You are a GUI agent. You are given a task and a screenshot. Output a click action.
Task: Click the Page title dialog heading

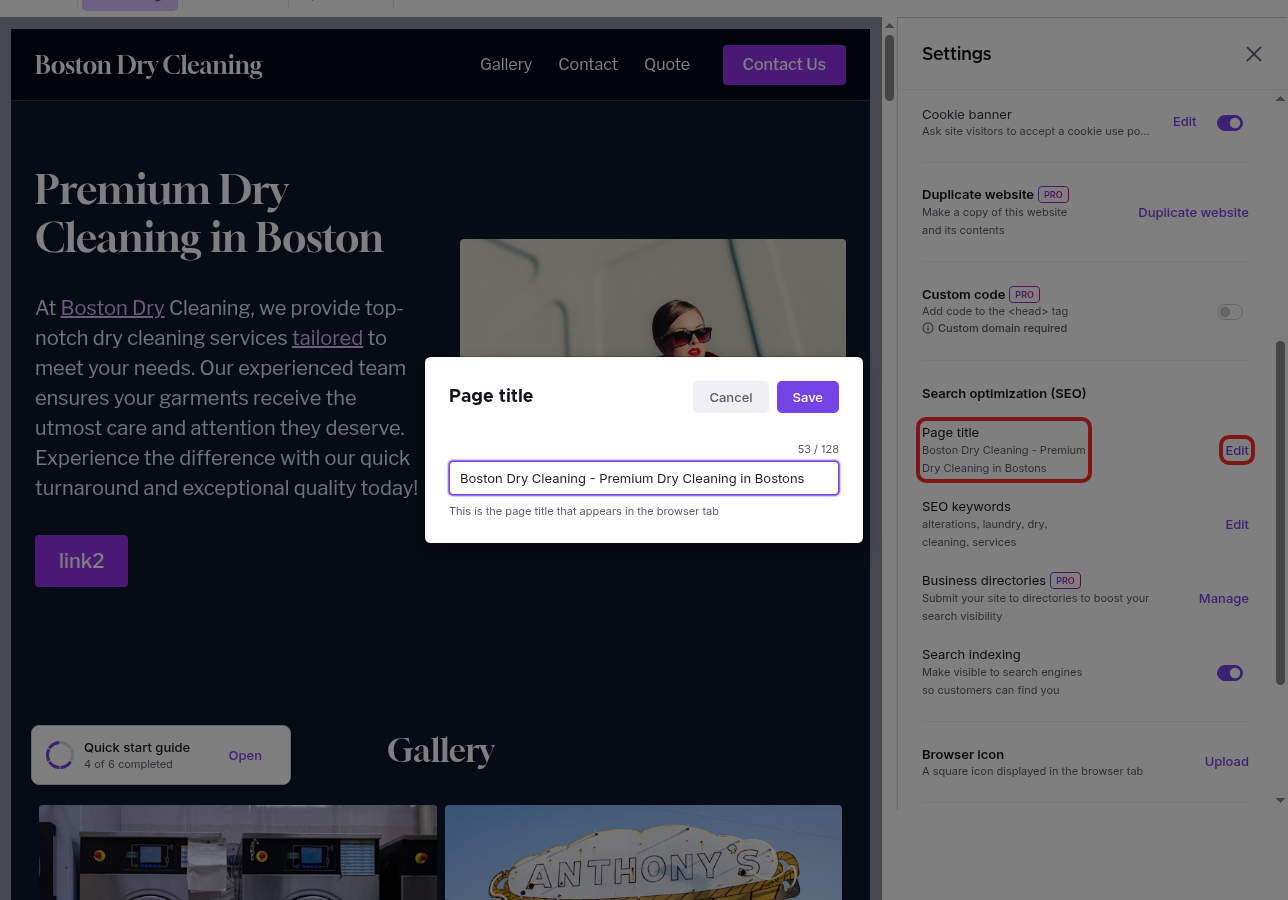[491, 395]
